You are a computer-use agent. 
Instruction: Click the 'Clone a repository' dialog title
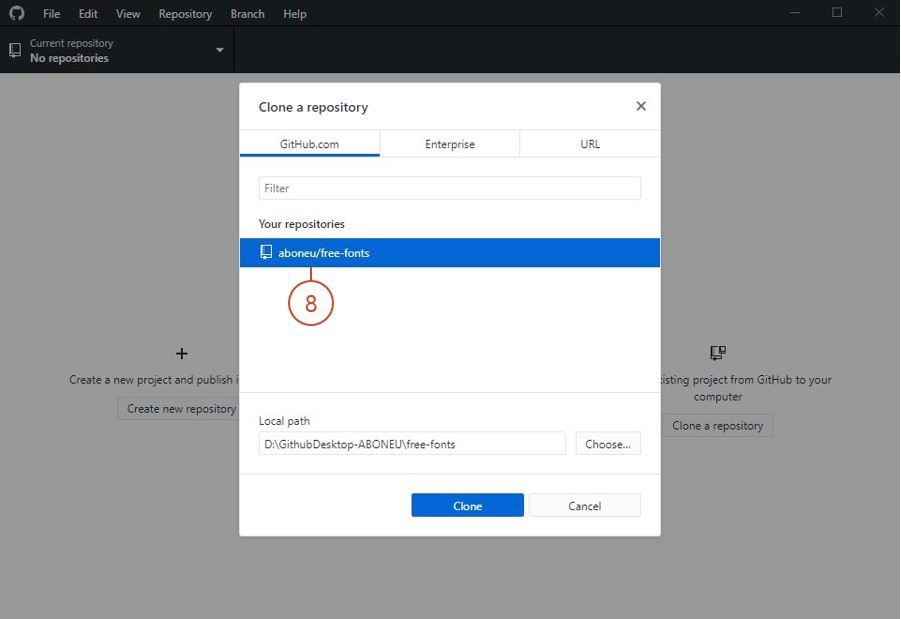click(313, 107)
